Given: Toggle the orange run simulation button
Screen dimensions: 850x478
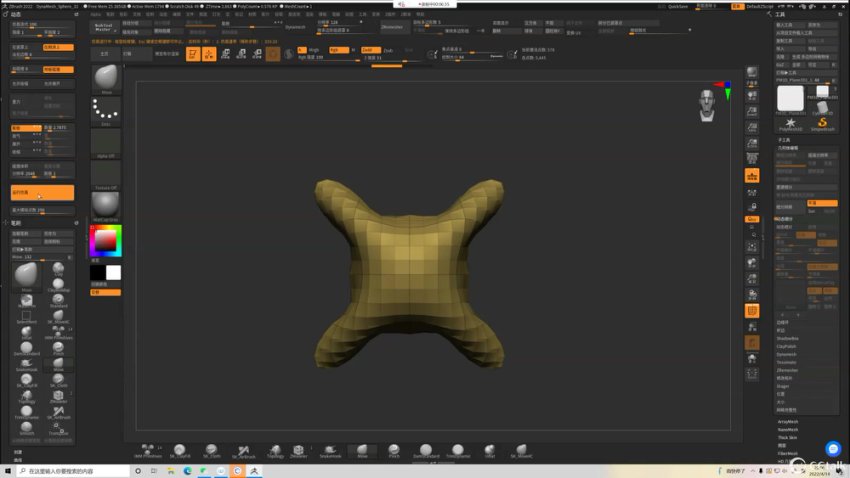Looking at the screenshot, I should (x=42, y=192).
